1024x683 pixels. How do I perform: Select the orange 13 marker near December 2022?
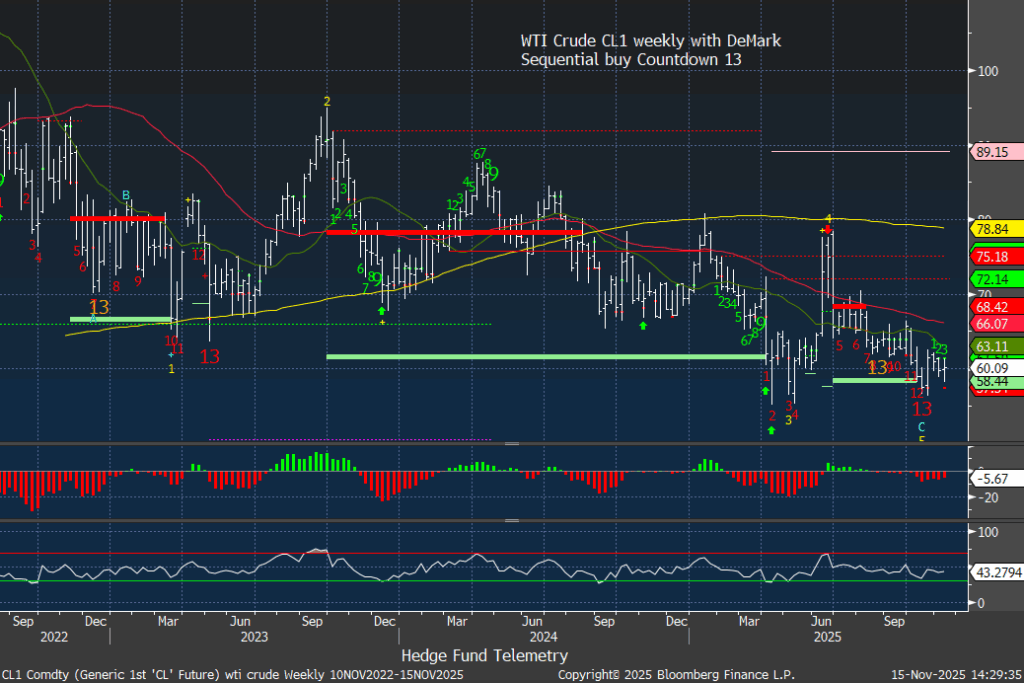click(99, 306)
